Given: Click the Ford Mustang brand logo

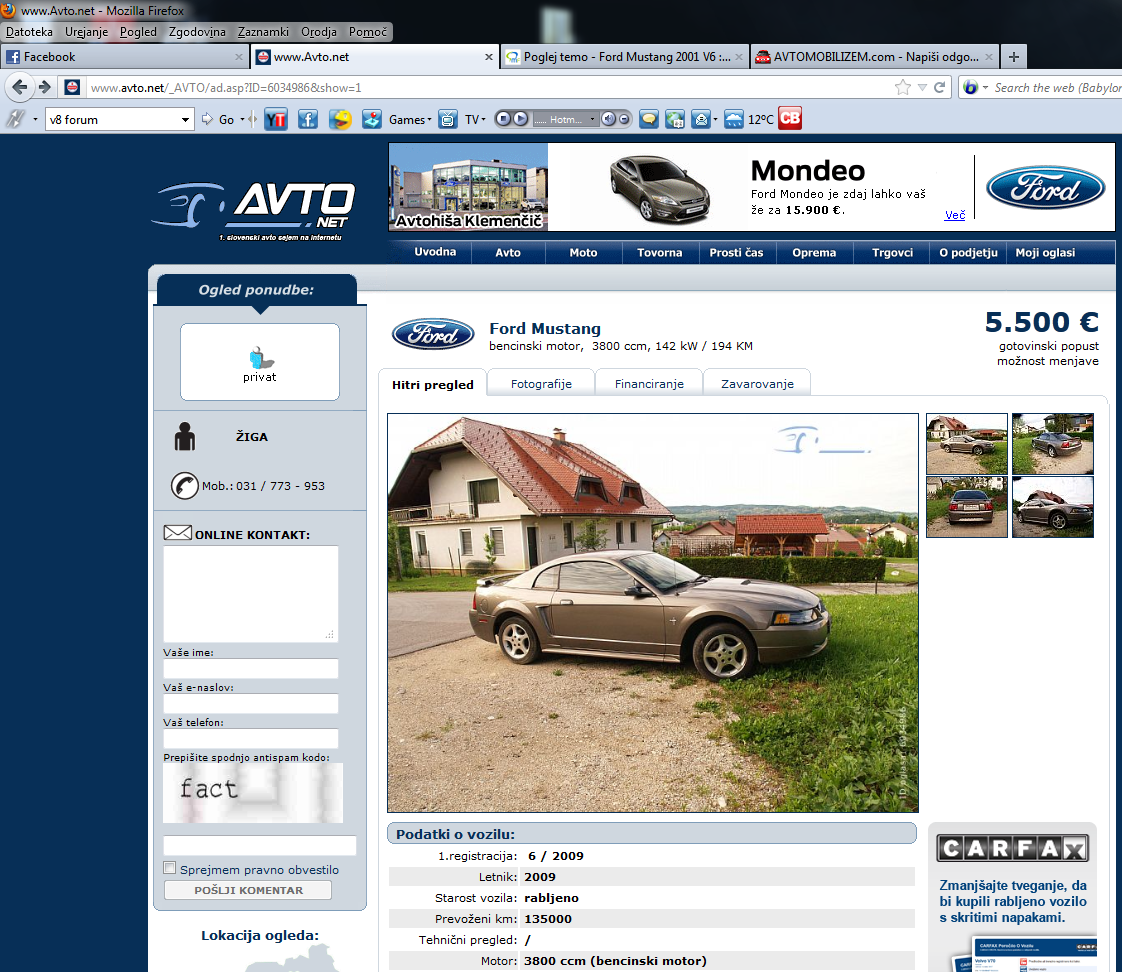Looking at the screenshot, I should [433, 335].
